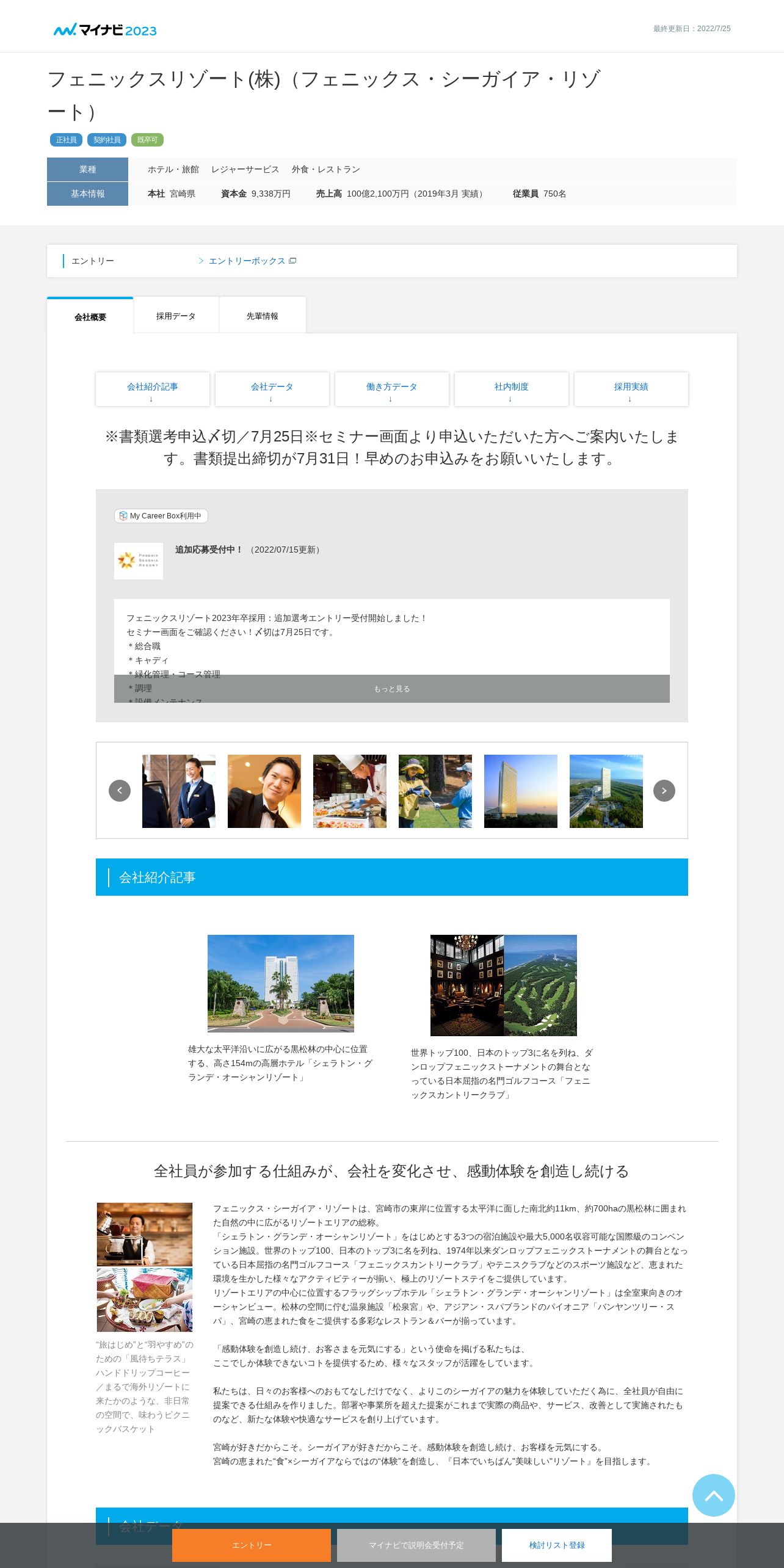Open the smiling bartender thumbnail

tap(264, 791)
